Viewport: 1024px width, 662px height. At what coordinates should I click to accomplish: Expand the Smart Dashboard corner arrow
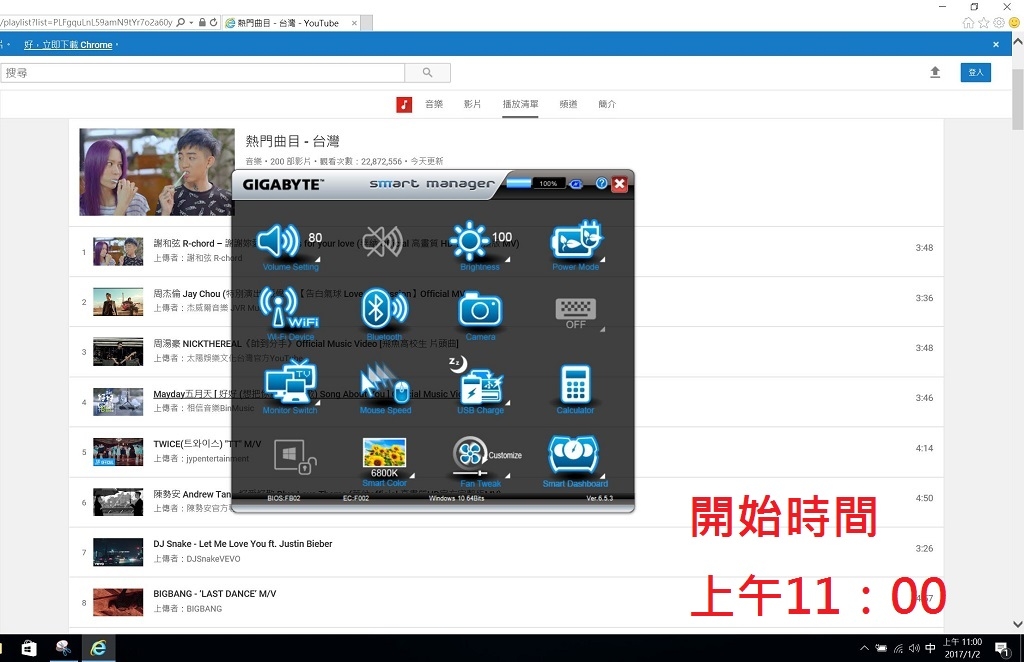[x=603, y=475]
